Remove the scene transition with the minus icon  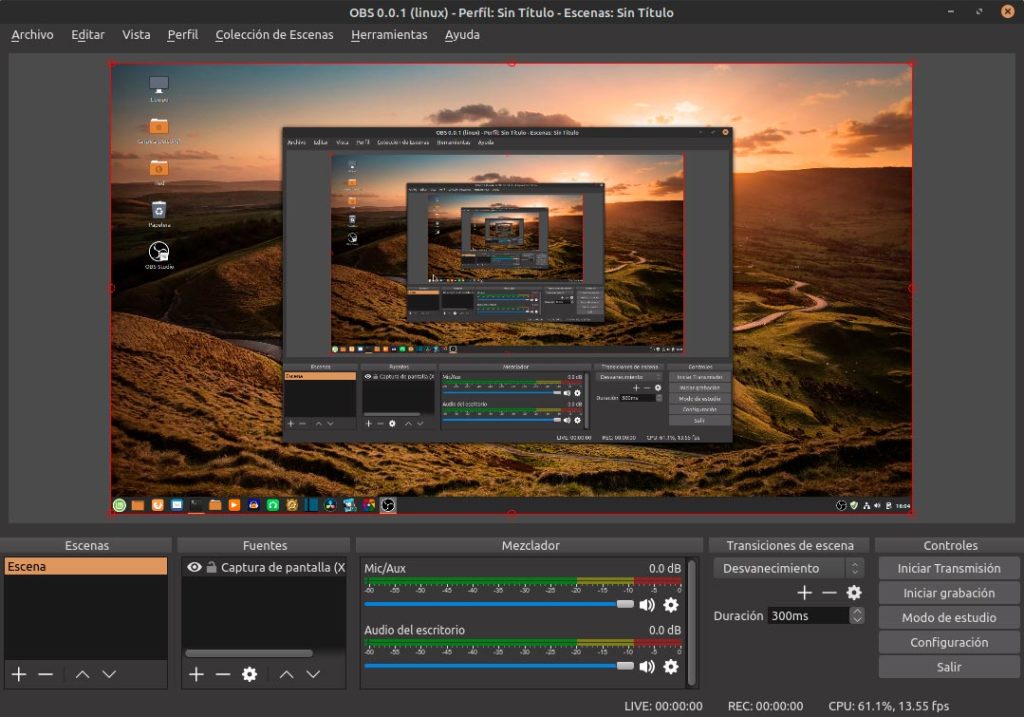[x=829, y=592]
